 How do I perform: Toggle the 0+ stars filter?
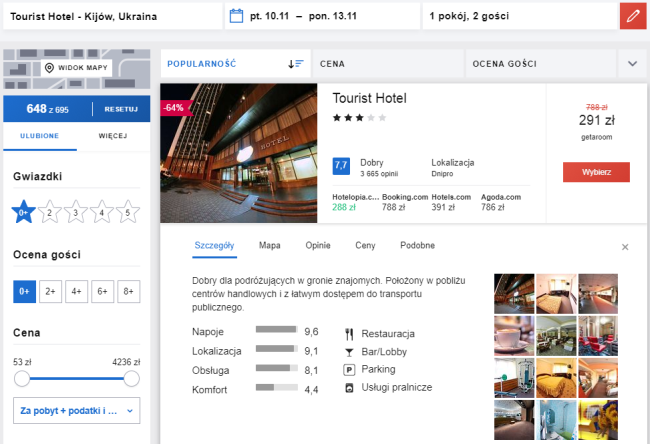(23, 212)
